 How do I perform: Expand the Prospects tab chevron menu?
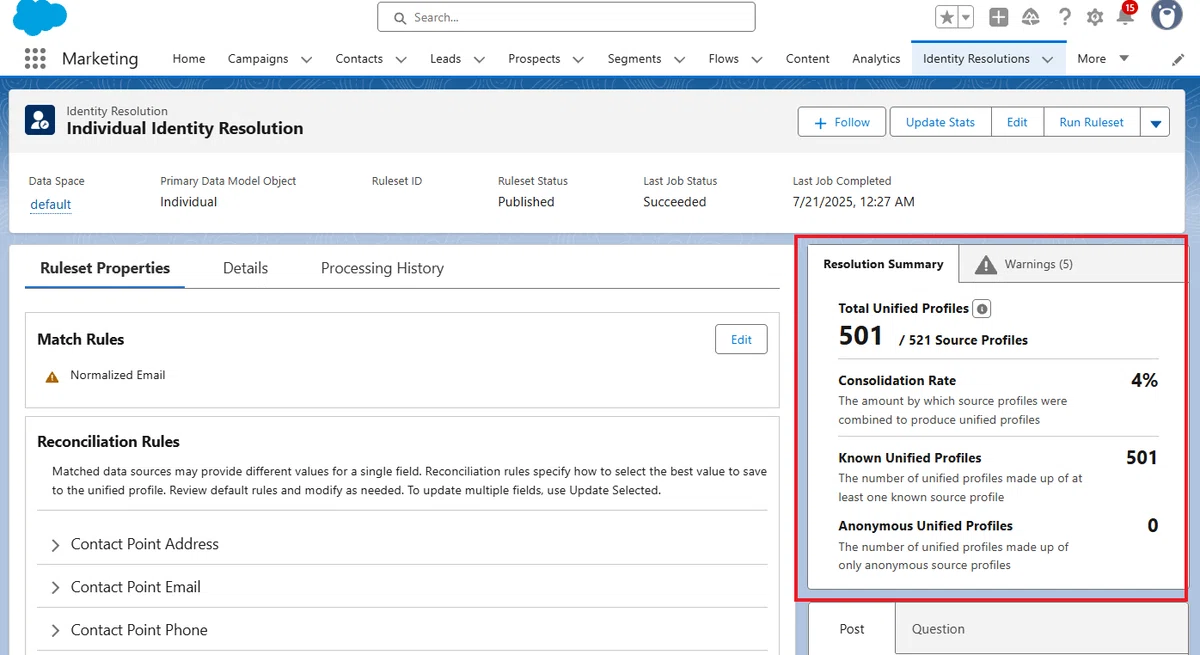pyautogui.click(x=579, y=59)
